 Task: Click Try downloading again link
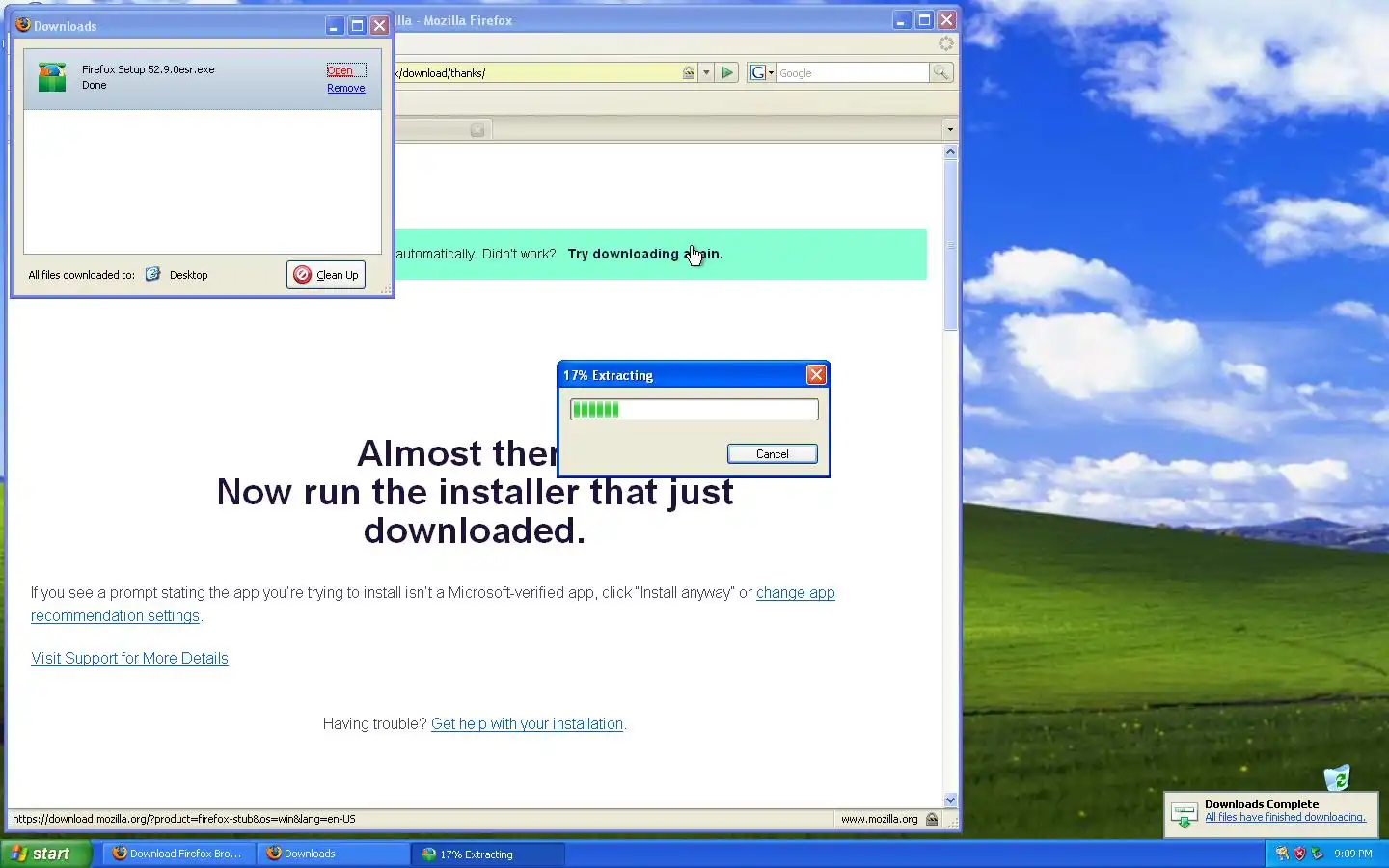pyautogui.click(x=645, y=254)
